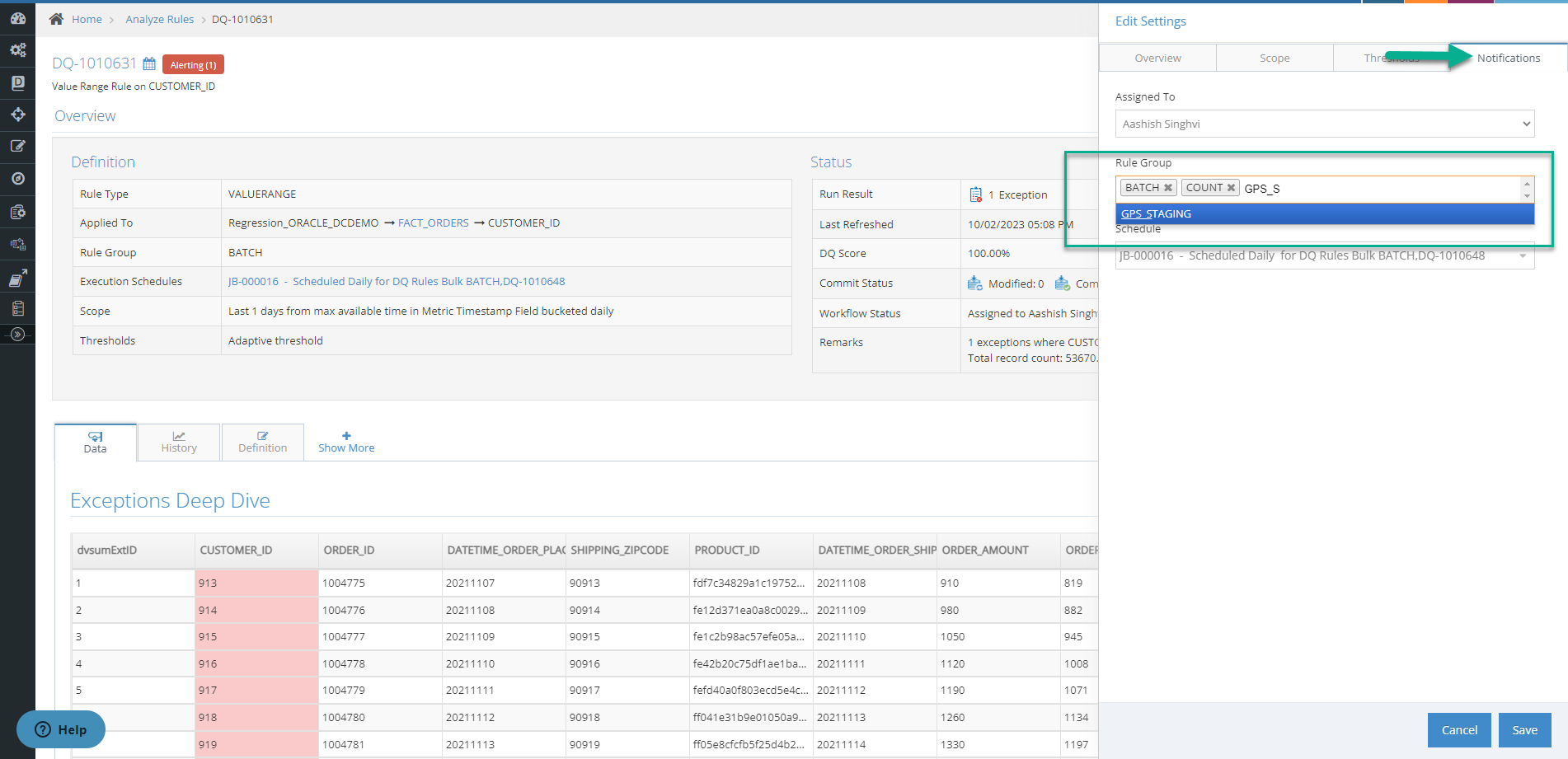Click ORDER_AMOUNT cell 1260
This screenshot has height=759, width=1568.
click(x=998, y=717)
